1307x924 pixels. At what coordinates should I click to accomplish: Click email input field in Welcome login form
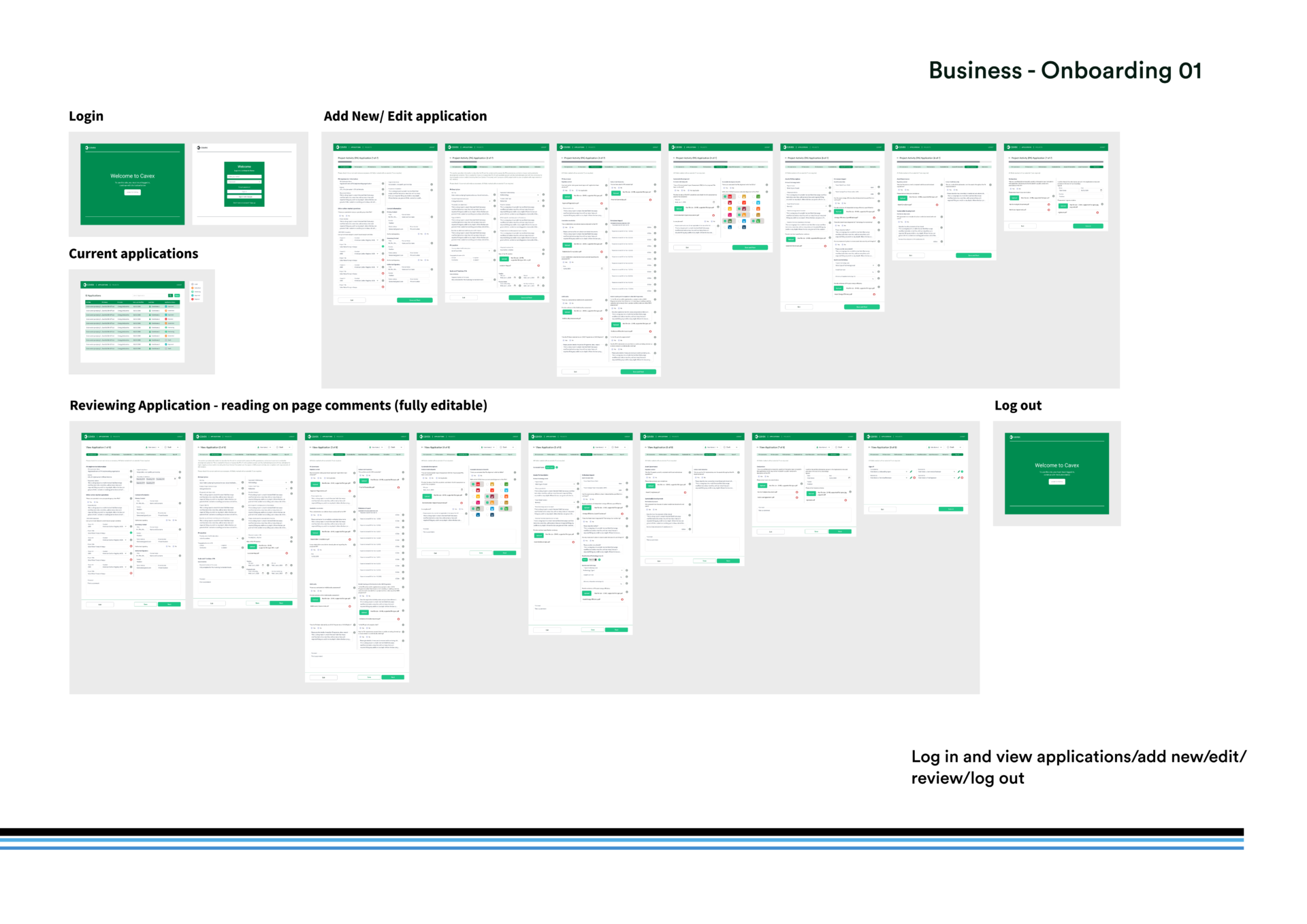pyautogui.click(x=244, y=176)
